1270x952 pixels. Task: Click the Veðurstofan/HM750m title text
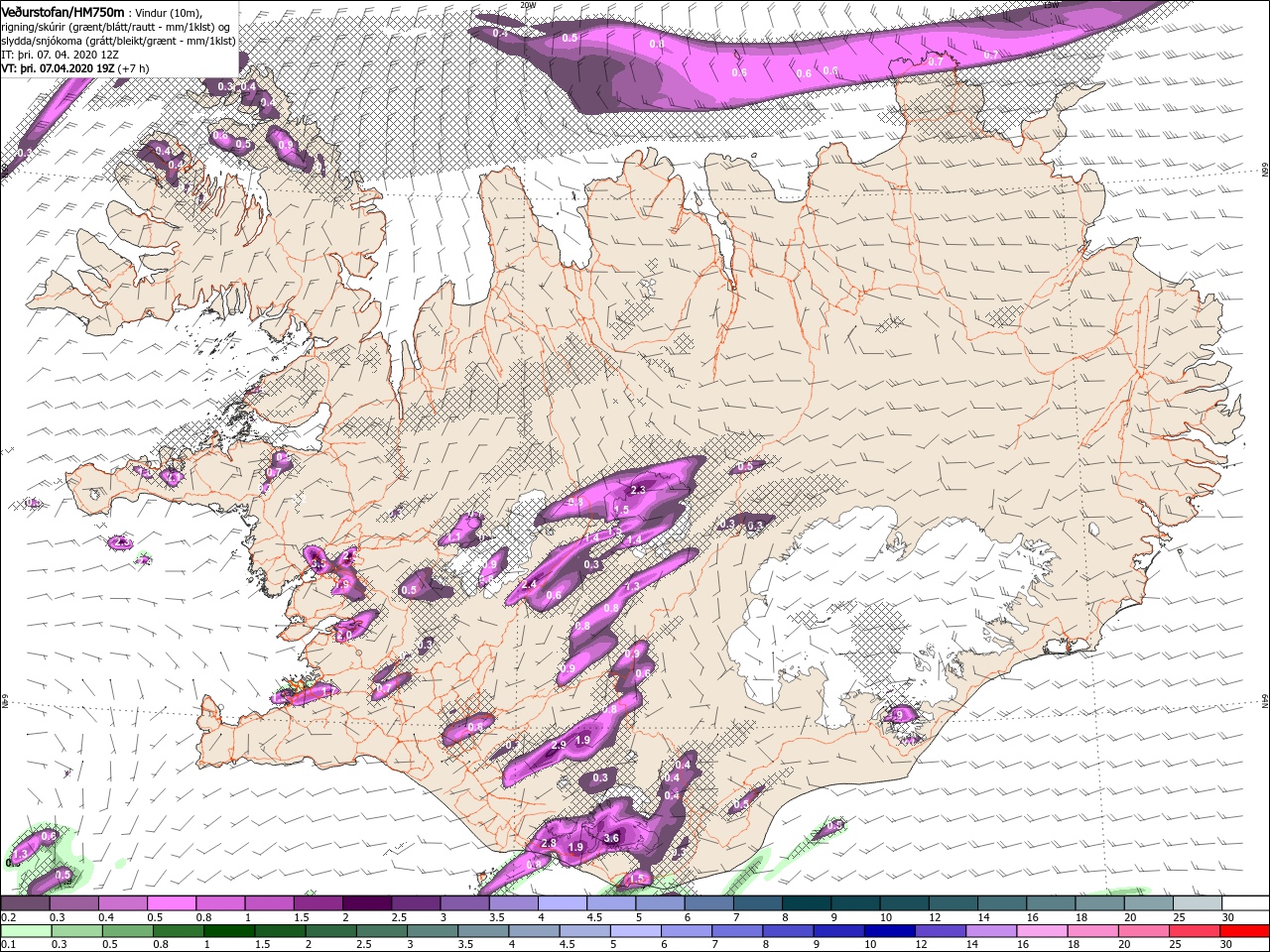pos(62,11)
